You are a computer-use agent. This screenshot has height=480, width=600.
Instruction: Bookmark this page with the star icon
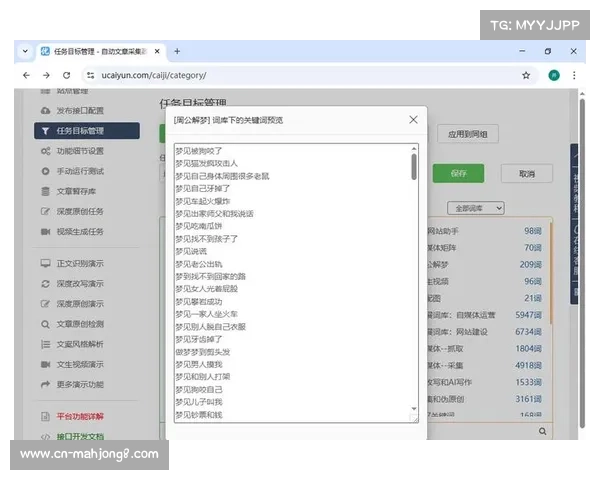click(x=526, y=75)
